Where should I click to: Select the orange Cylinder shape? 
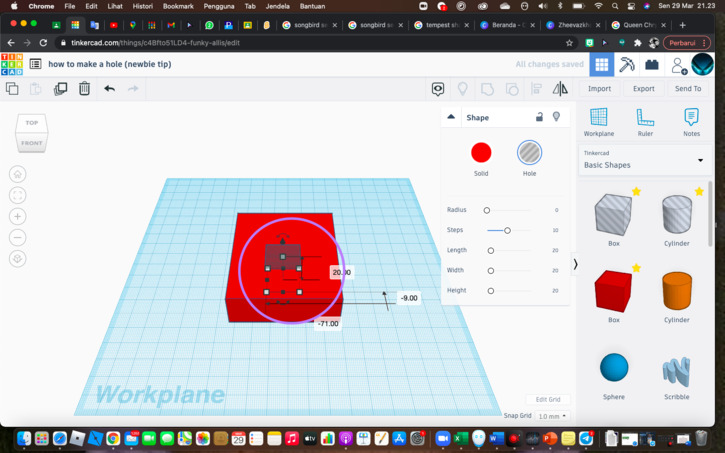tap(677, 291)
